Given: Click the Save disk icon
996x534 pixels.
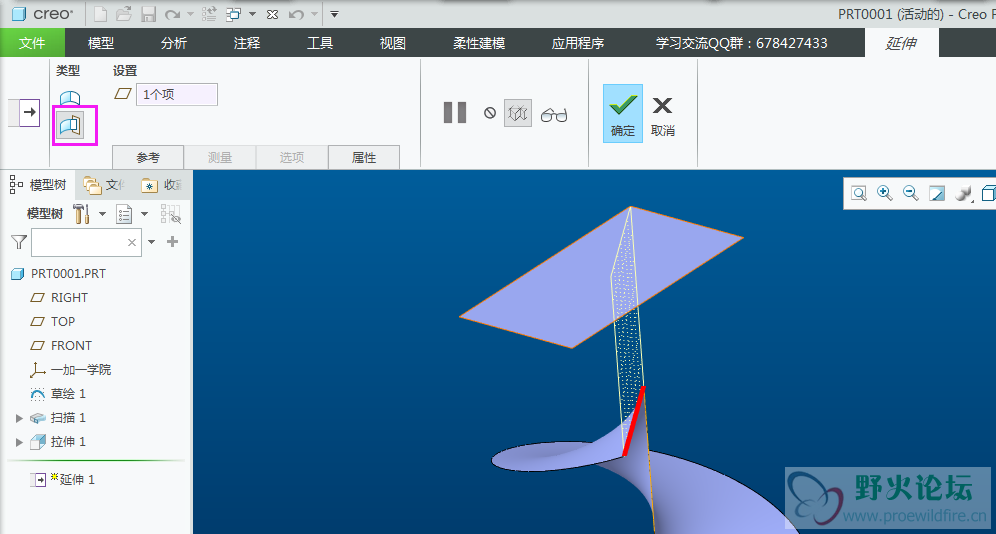Looking at the screenshot, I should pos(149,14).
